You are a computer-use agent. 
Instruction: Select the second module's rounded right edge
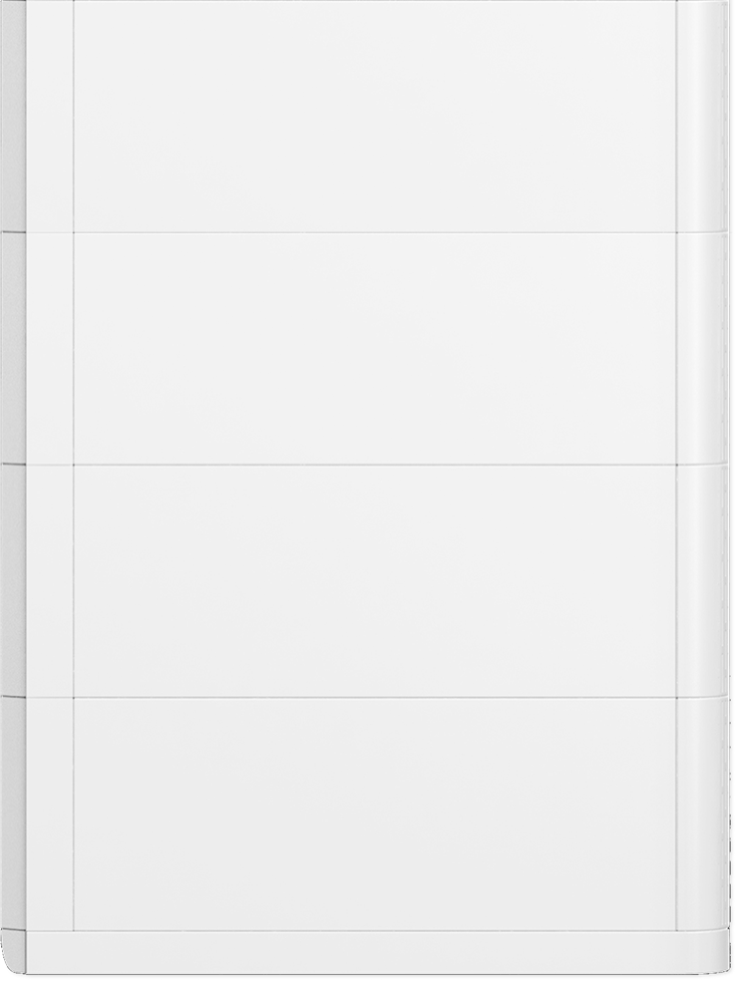tap(704, 348)
